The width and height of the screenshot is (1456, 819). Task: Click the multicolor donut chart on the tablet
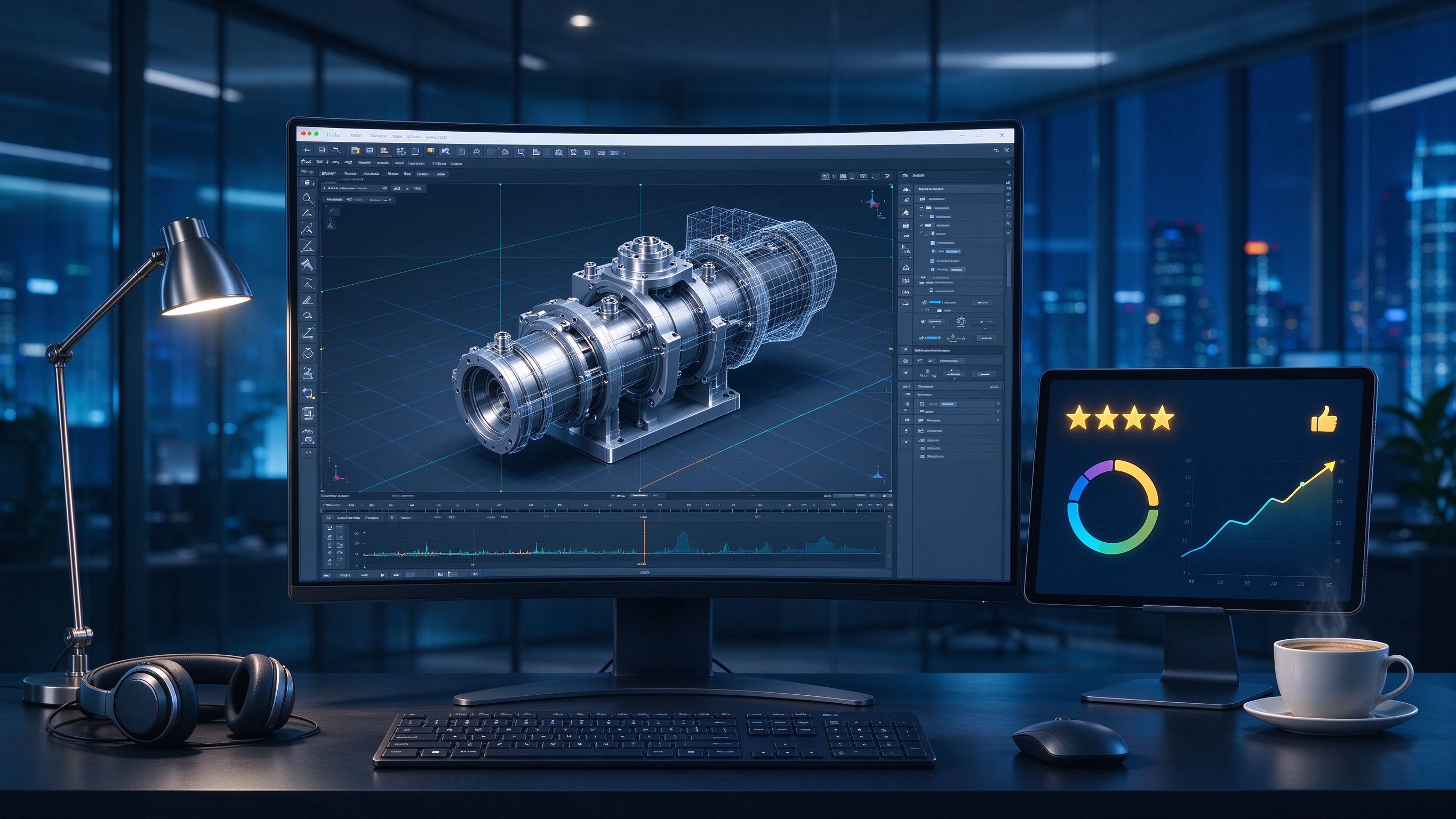tap(1113, 507)
